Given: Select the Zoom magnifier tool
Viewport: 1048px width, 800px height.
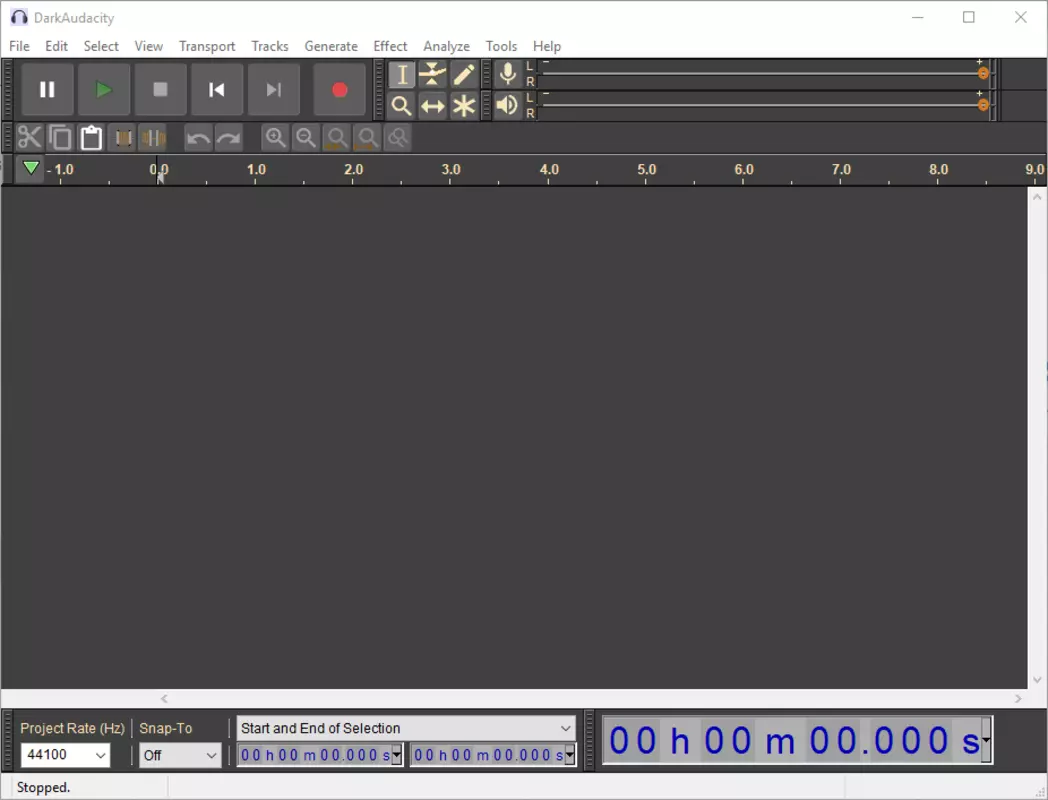Looking at the screenshot, I should tap(402, 106).
